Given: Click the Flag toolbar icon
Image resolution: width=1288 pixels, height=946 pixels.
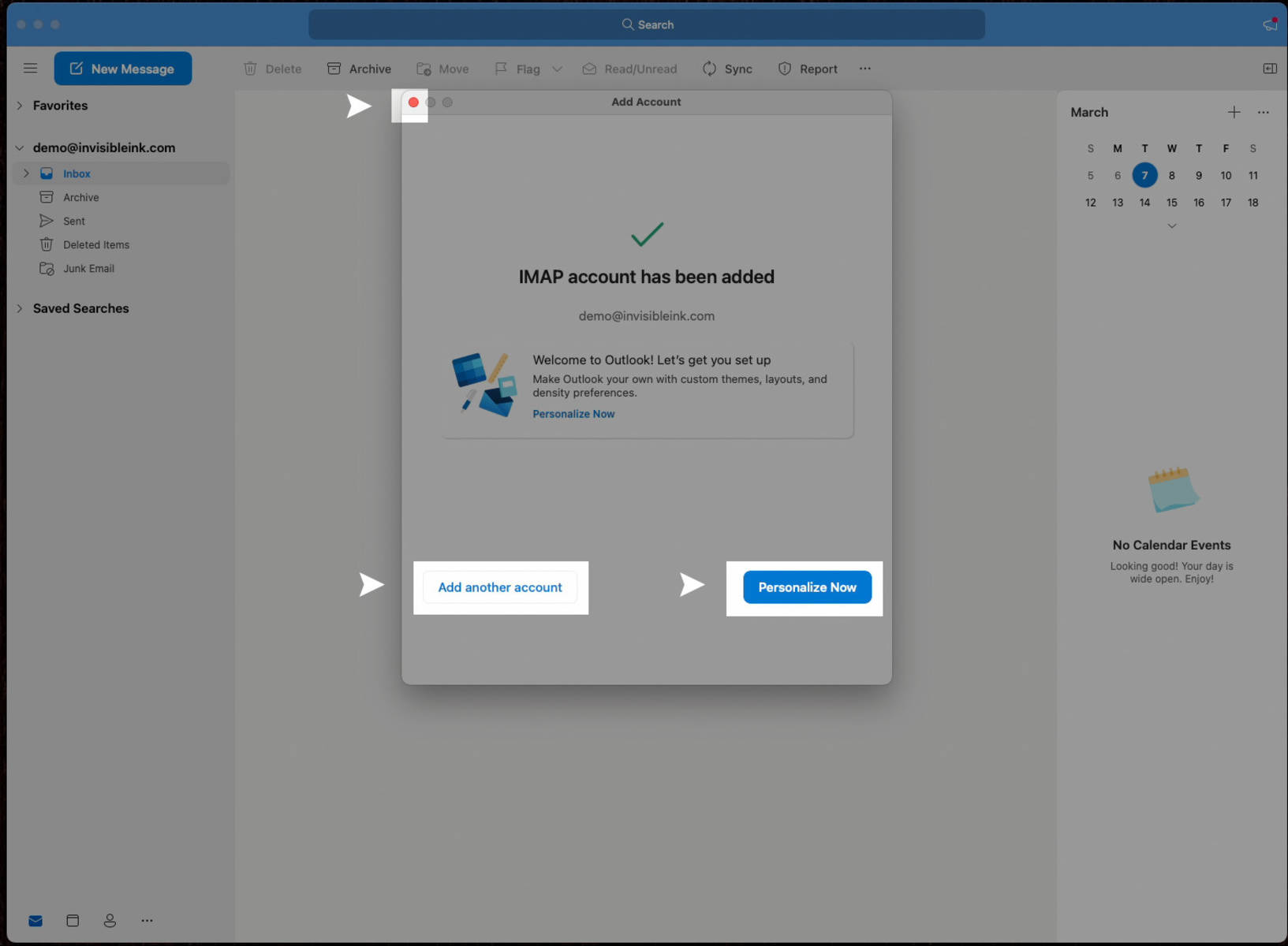Looking at the screenshot, I should click(501, 69).
